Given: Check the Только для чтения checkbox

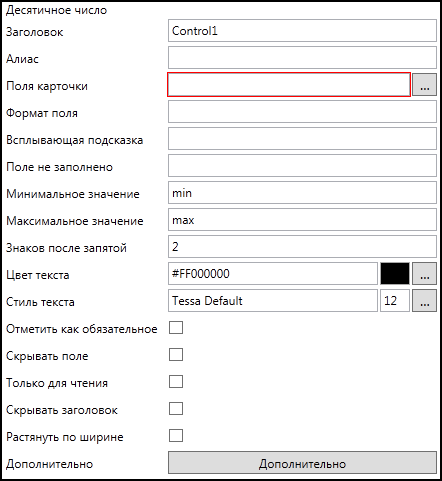Looking at the screenshot, I should [x=176, y=382].
